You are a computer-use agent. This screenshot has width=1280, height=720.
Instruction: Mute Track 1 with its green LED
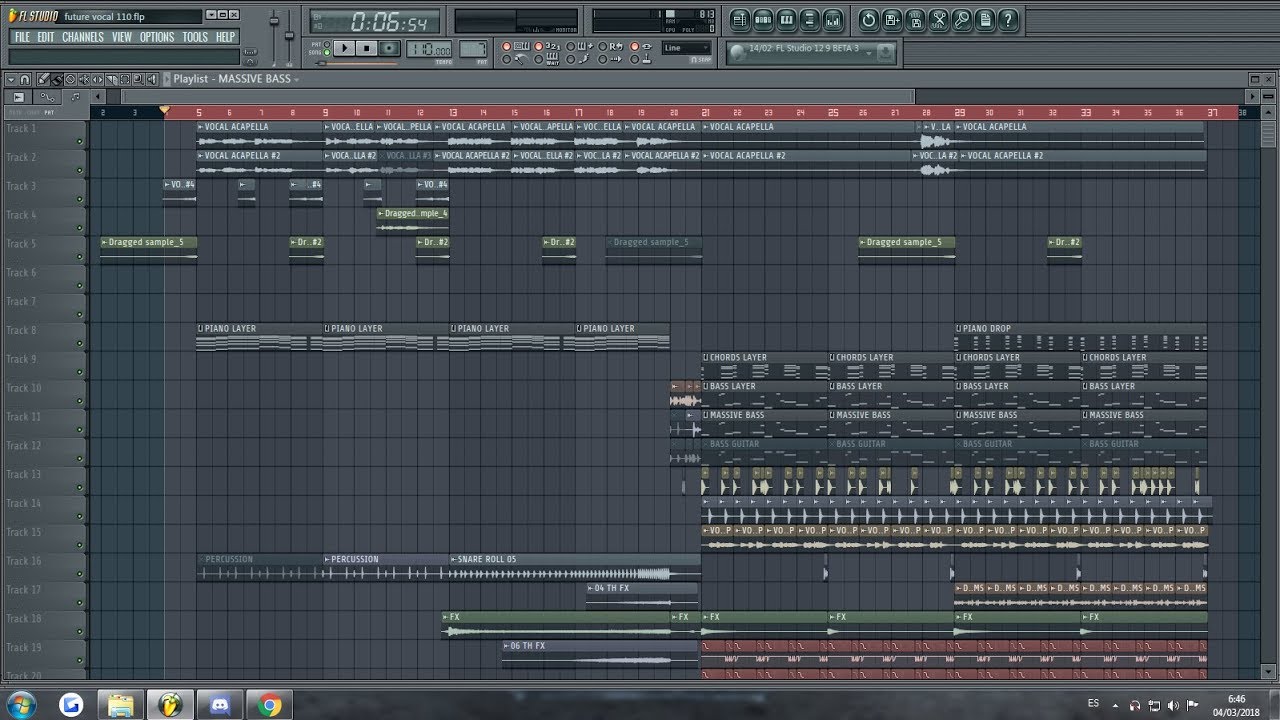tap(80, 143)
